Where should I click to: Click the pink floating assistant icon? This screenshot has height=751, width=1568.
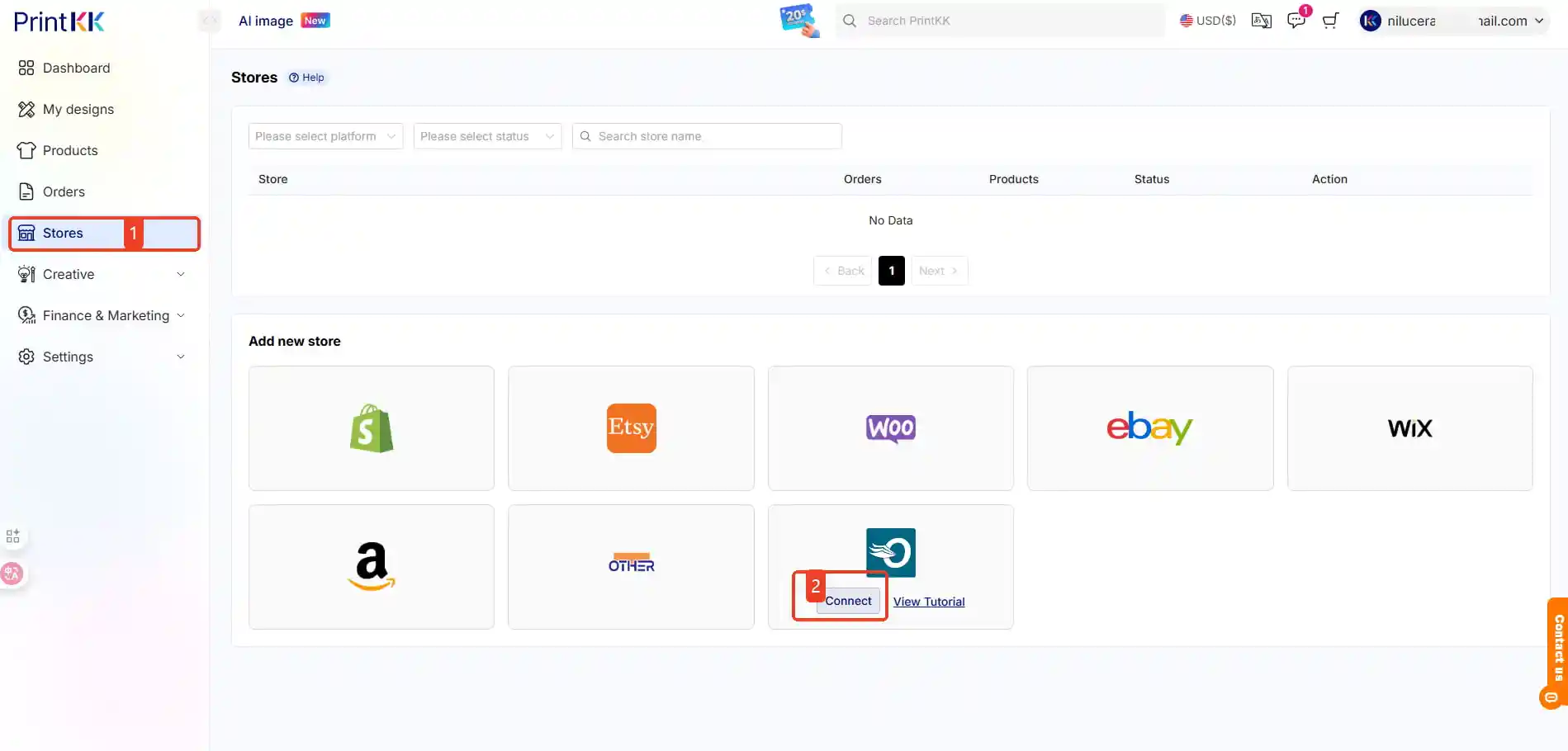pos(12,574)
